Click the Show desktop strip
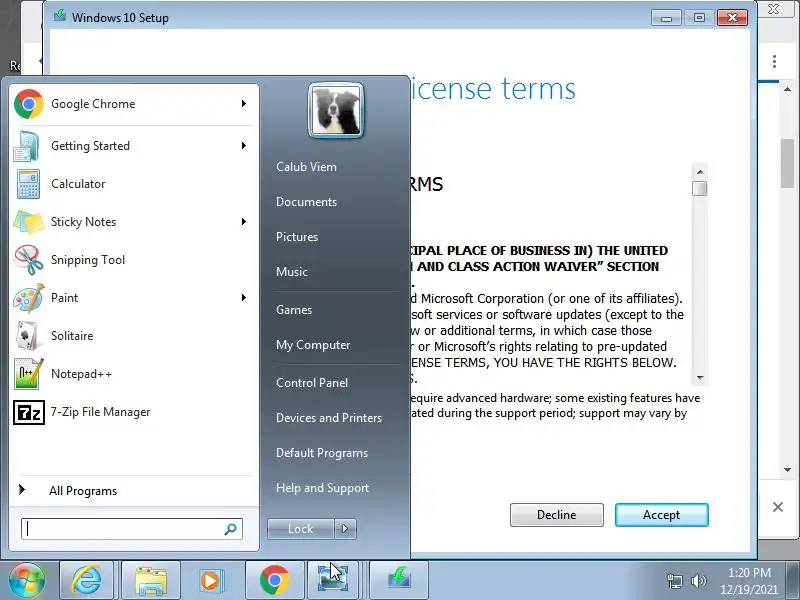This screenshot has width=800, height=600. click(793, 580)
